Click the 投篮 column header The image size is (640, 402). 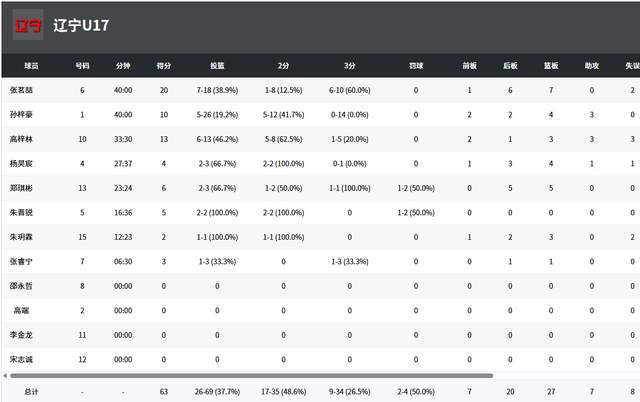(x=217, y=66)
